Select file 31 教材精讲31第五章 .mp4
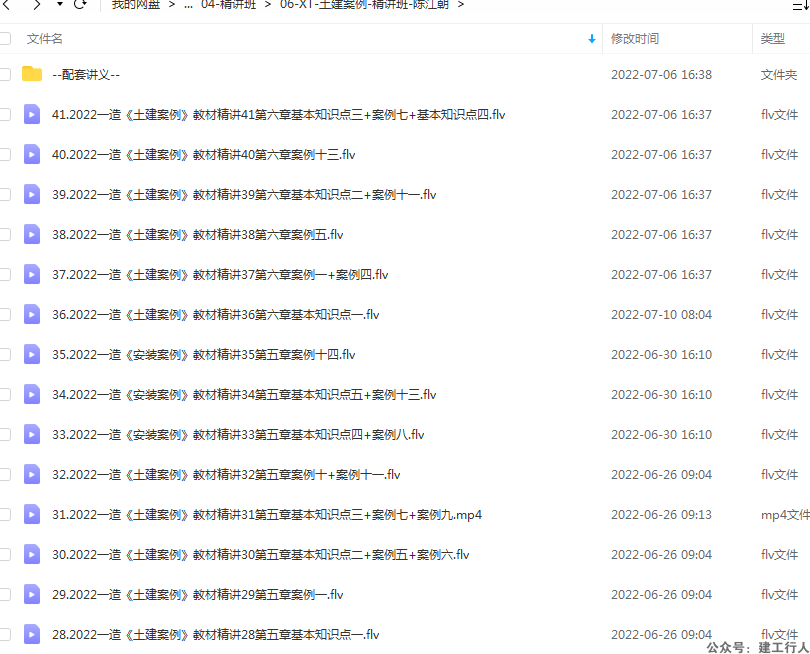Screen dimensions: 810x654 click(267, 515)
